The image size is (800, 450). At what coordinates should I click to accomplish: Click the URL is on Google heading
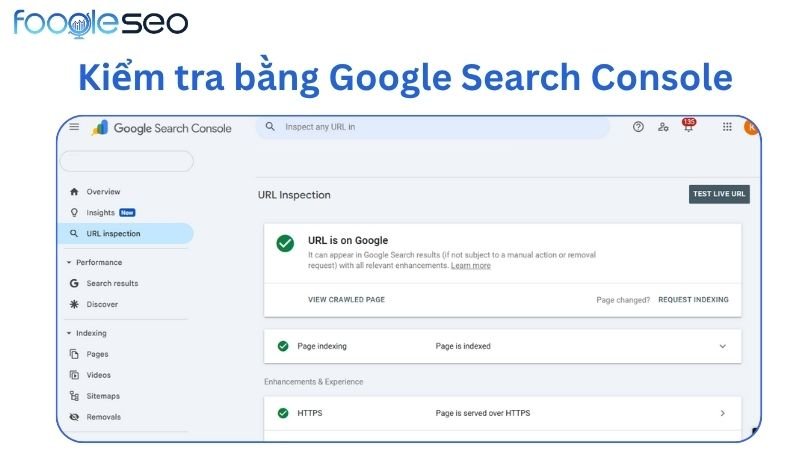point(348,240)
